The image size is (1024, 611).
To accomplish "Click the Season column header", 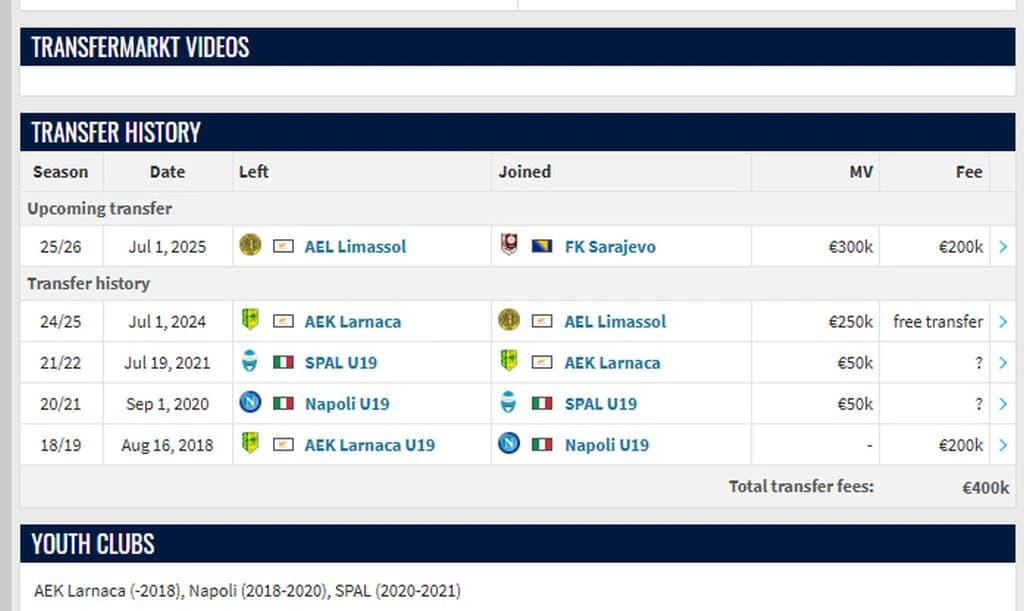I will coord(61,172).
